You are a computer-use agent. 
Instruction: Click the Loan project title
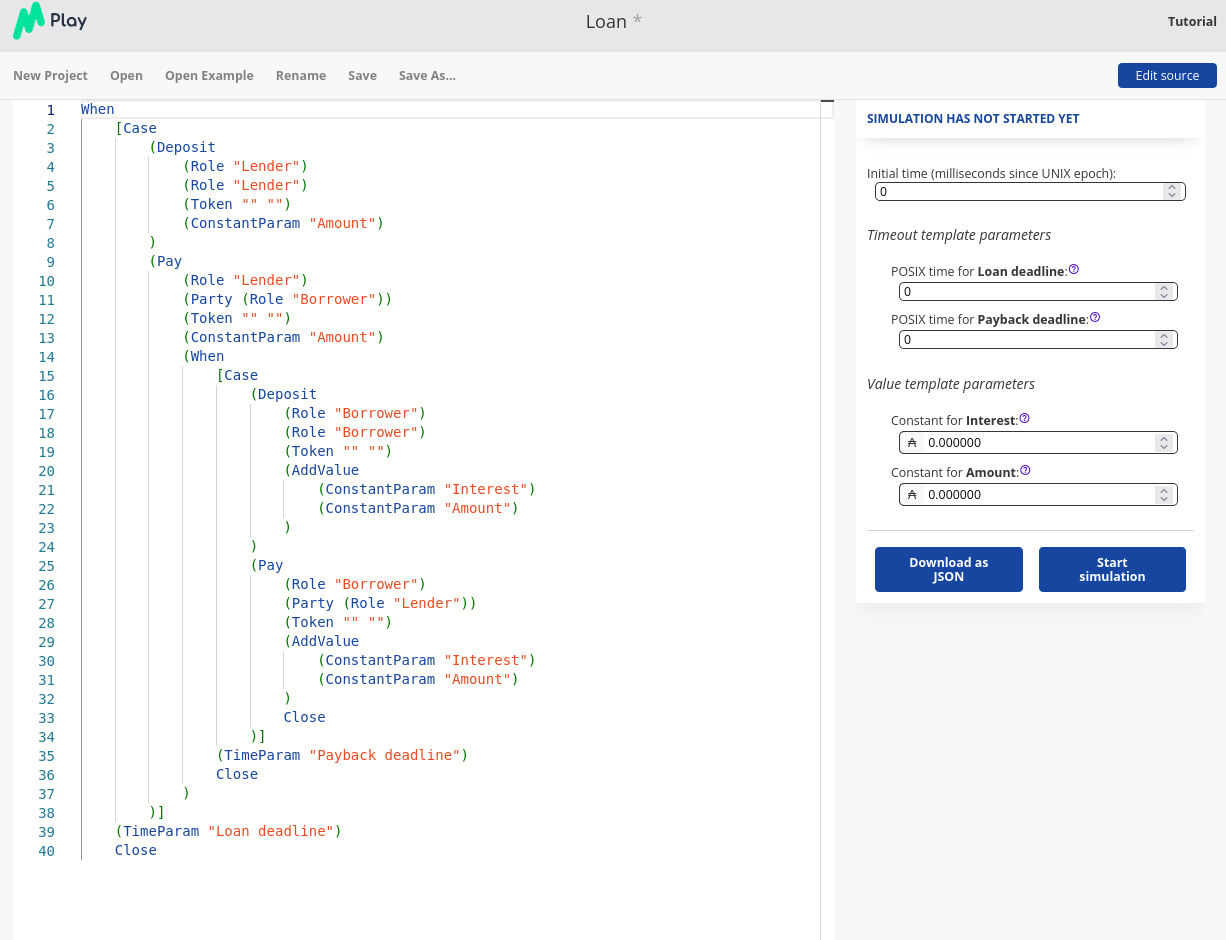point(606,21)
